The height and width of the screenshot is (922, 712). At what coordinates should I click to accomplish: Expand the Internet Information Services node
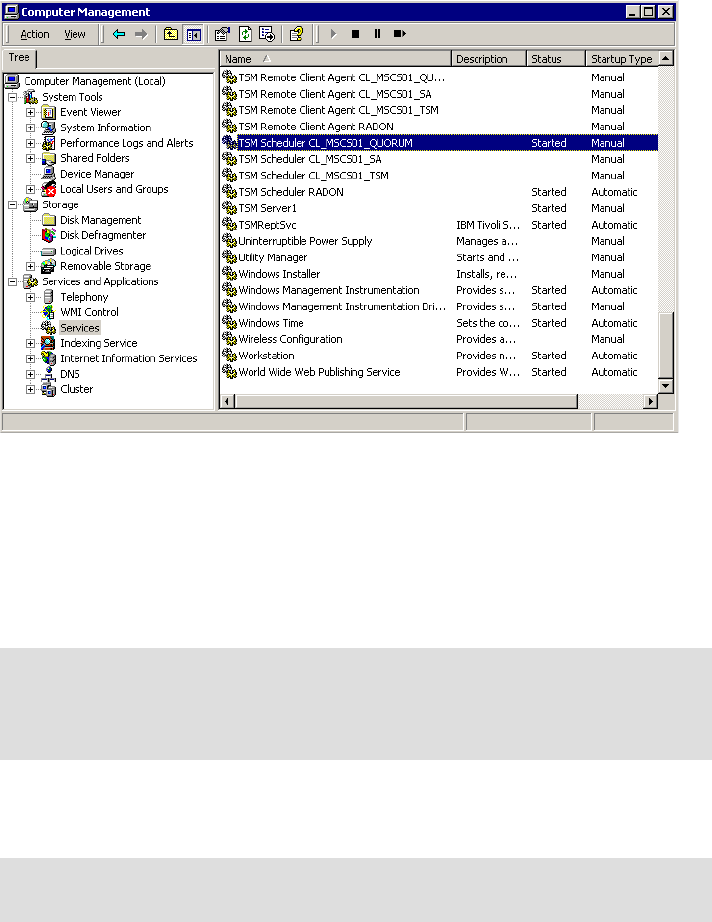tap(31, 359)
